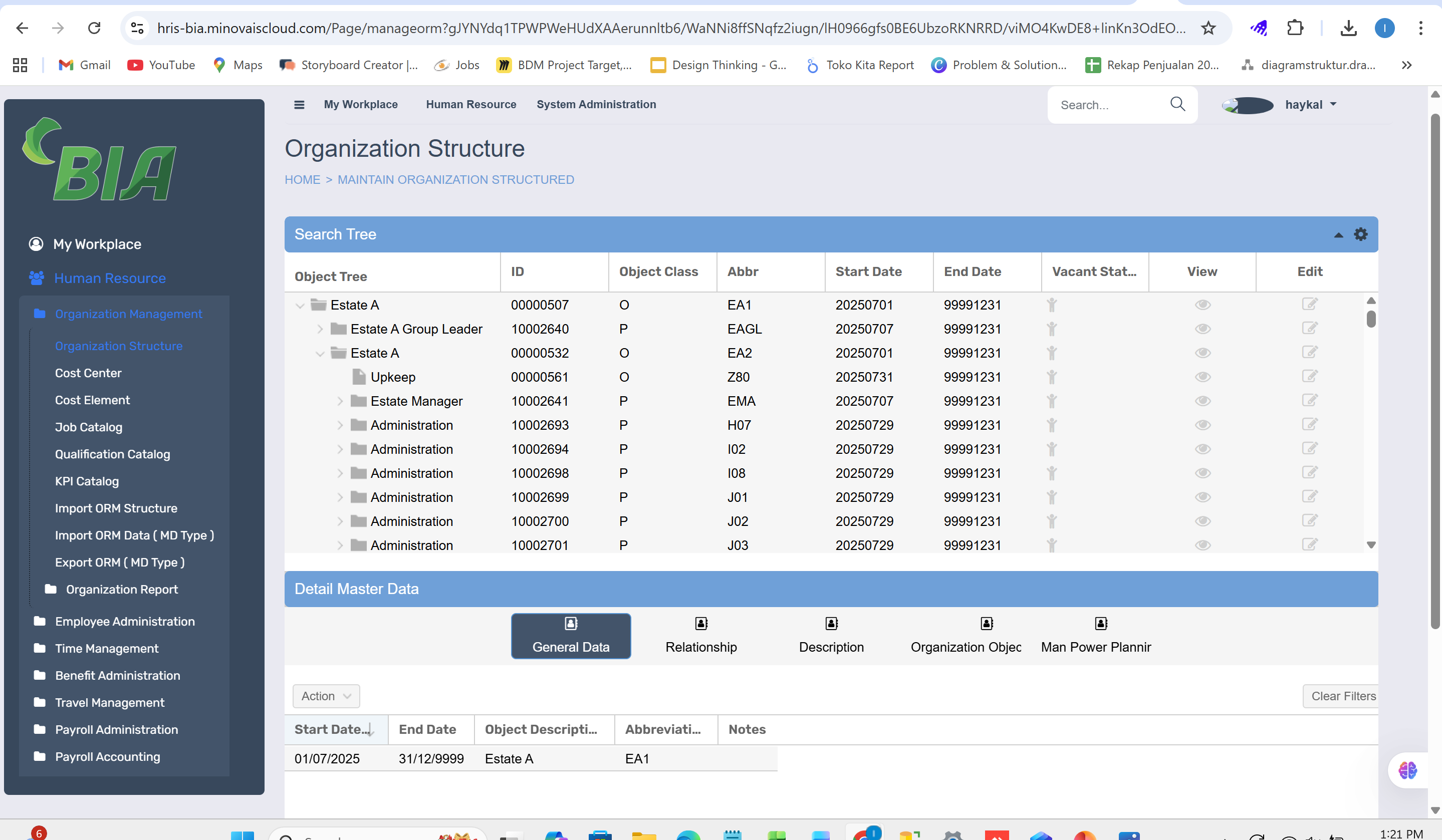Click the Clear Filters button
The width and height of the screenshot is (1442, 840).
click(x=1342, y=696)
